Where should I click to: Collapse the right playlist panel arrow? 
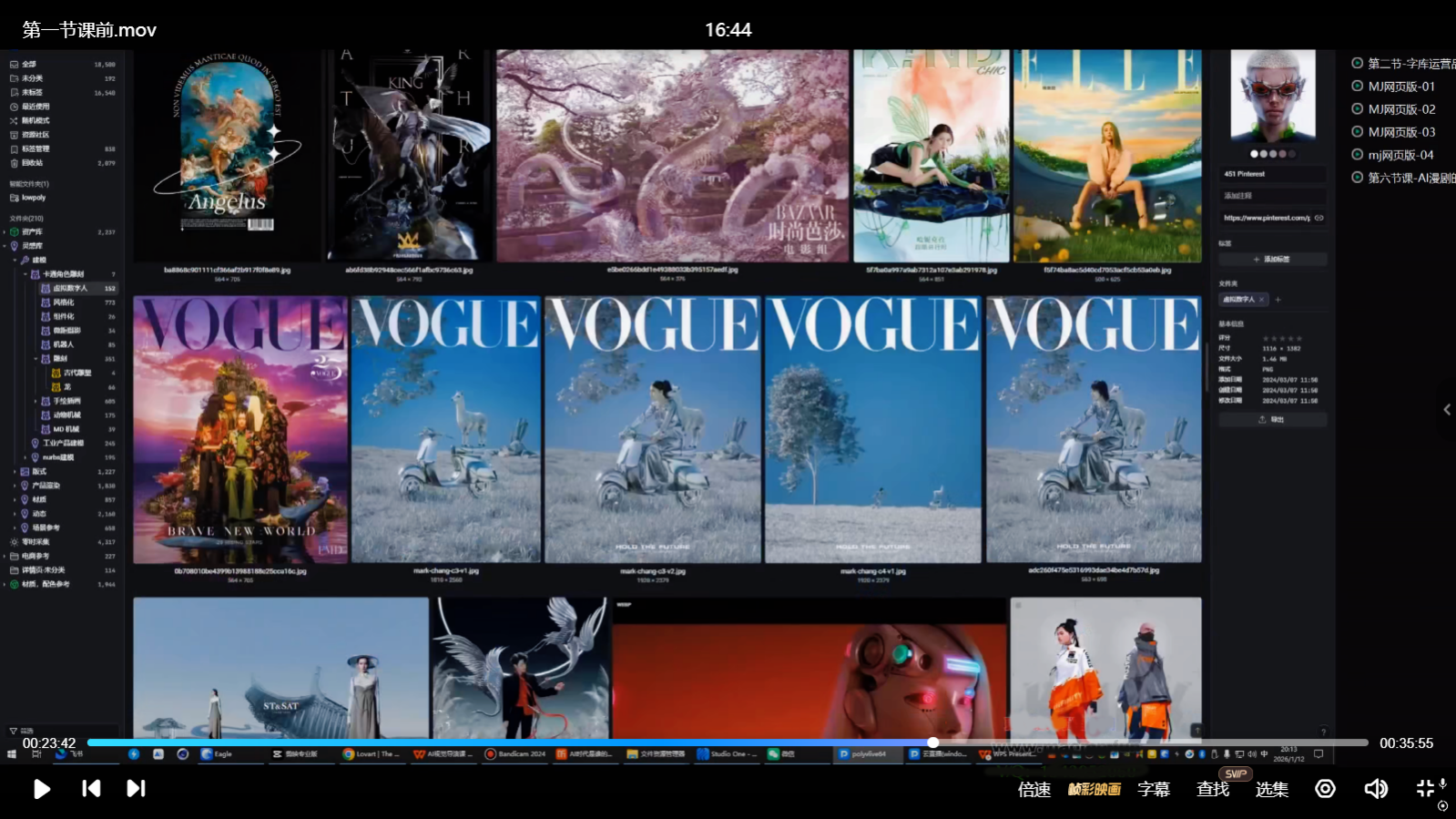(1446, 410)
